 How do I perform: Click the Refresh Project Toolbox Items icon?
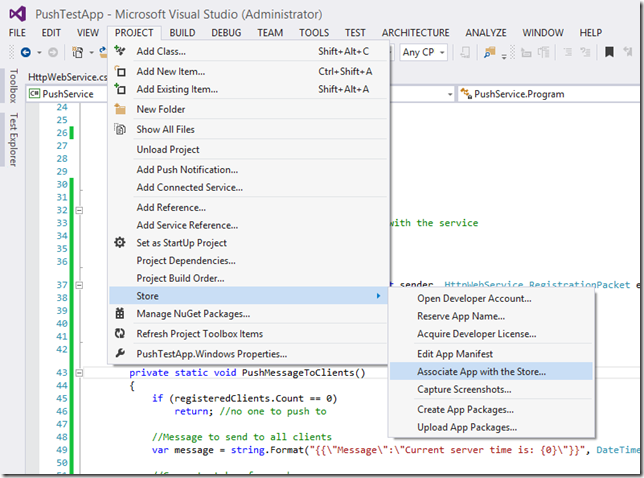coord(120,333)
